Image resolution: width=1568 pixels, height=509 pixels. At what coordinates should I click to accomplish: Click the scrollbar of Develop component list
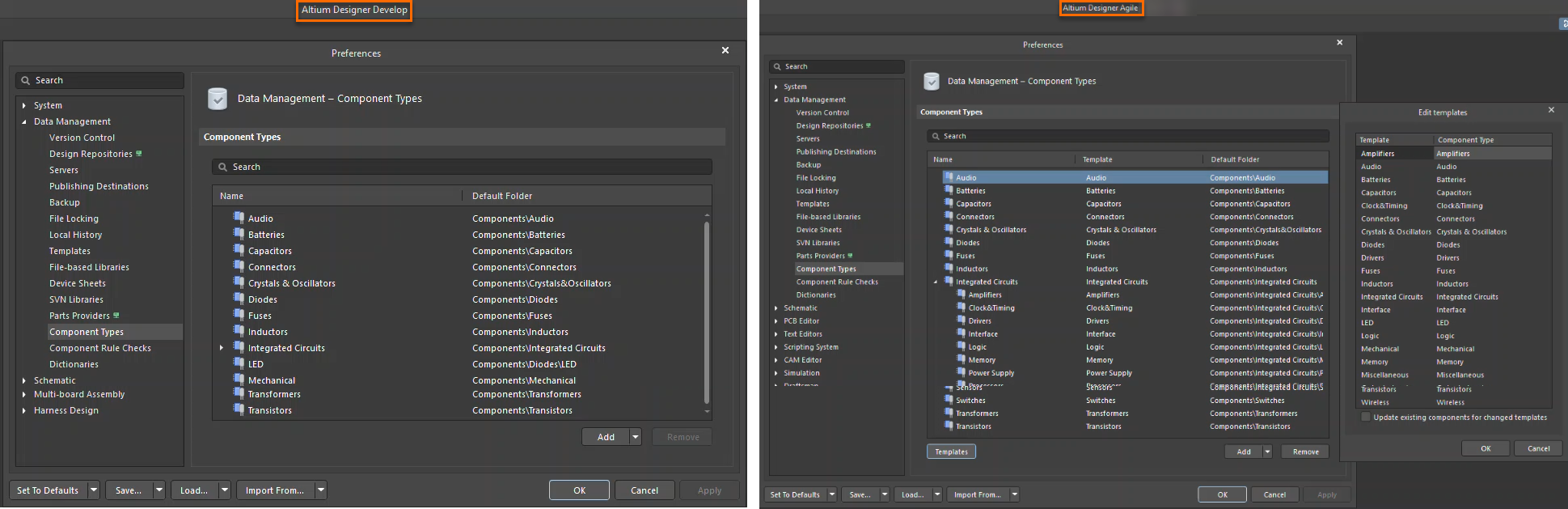click(707, 312)
